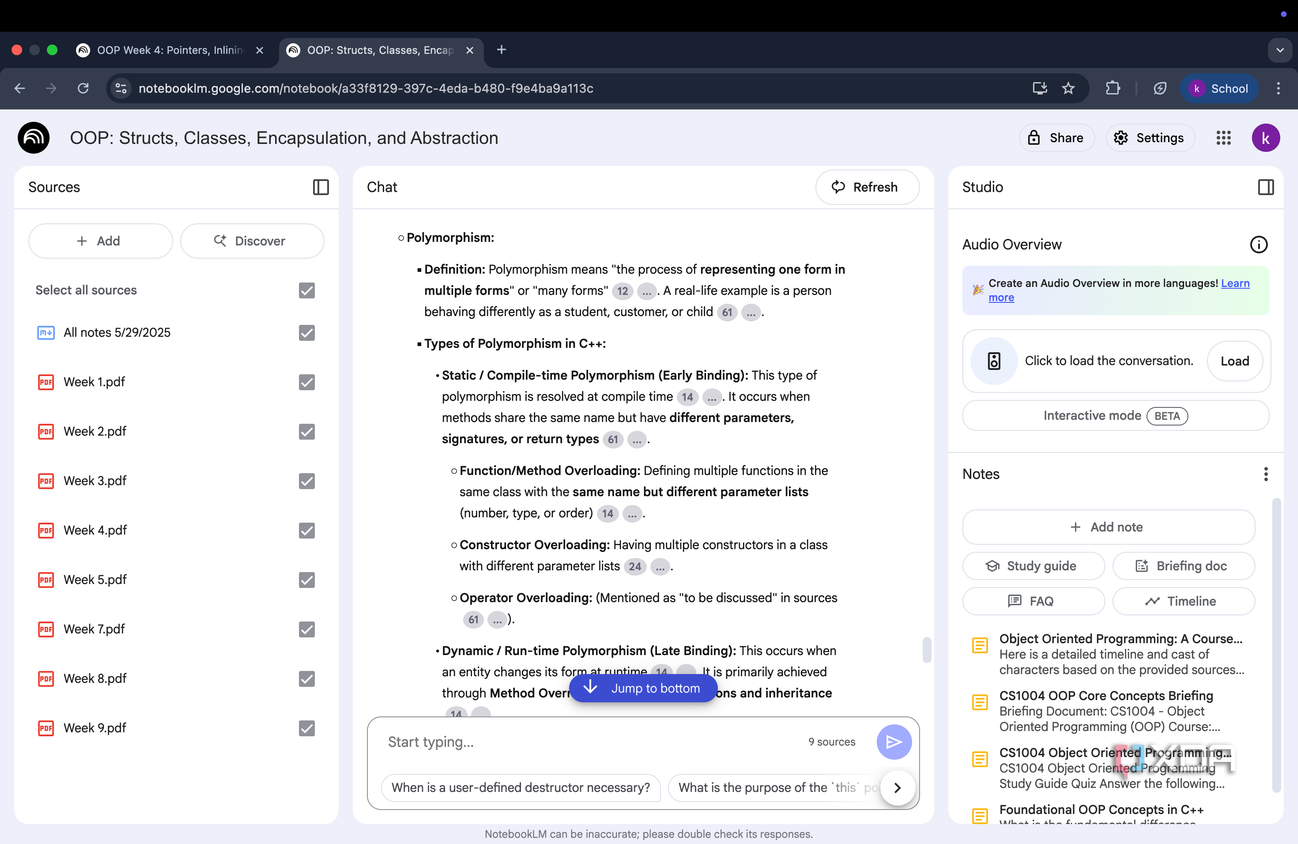Open citation 12 in Polymorphism definition
The width and height of the screenshot is (1298, 844).
tap(623, 291)
